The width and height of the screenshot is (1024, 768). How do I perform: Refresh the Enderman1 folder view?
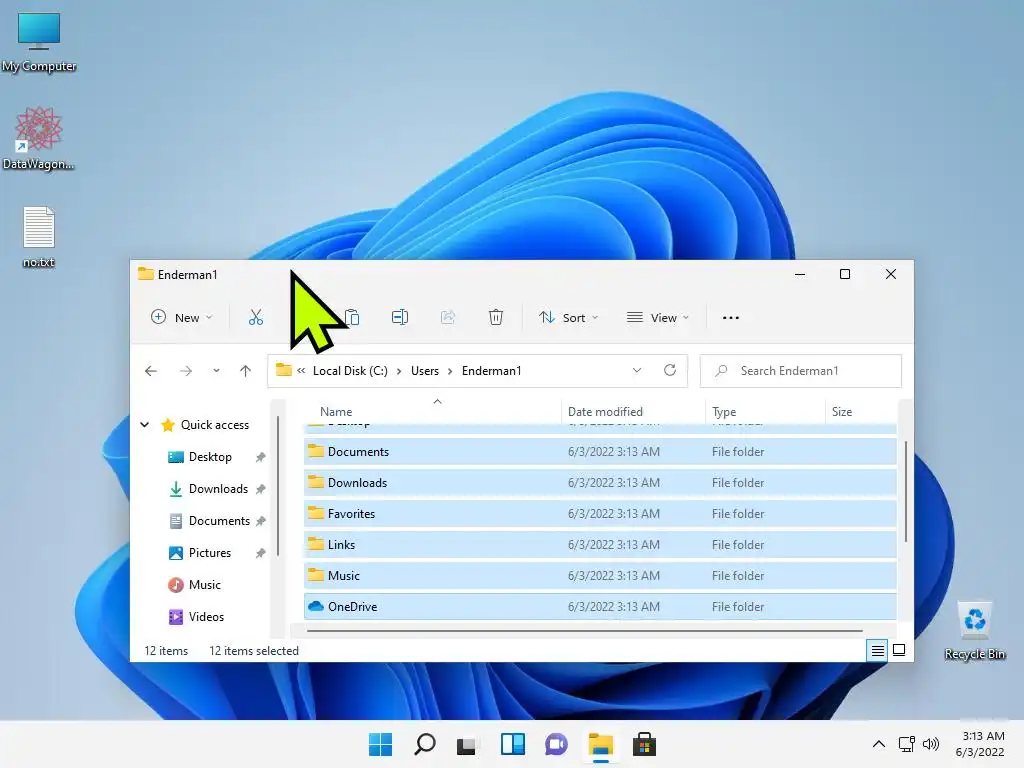(x=670, y=370)
